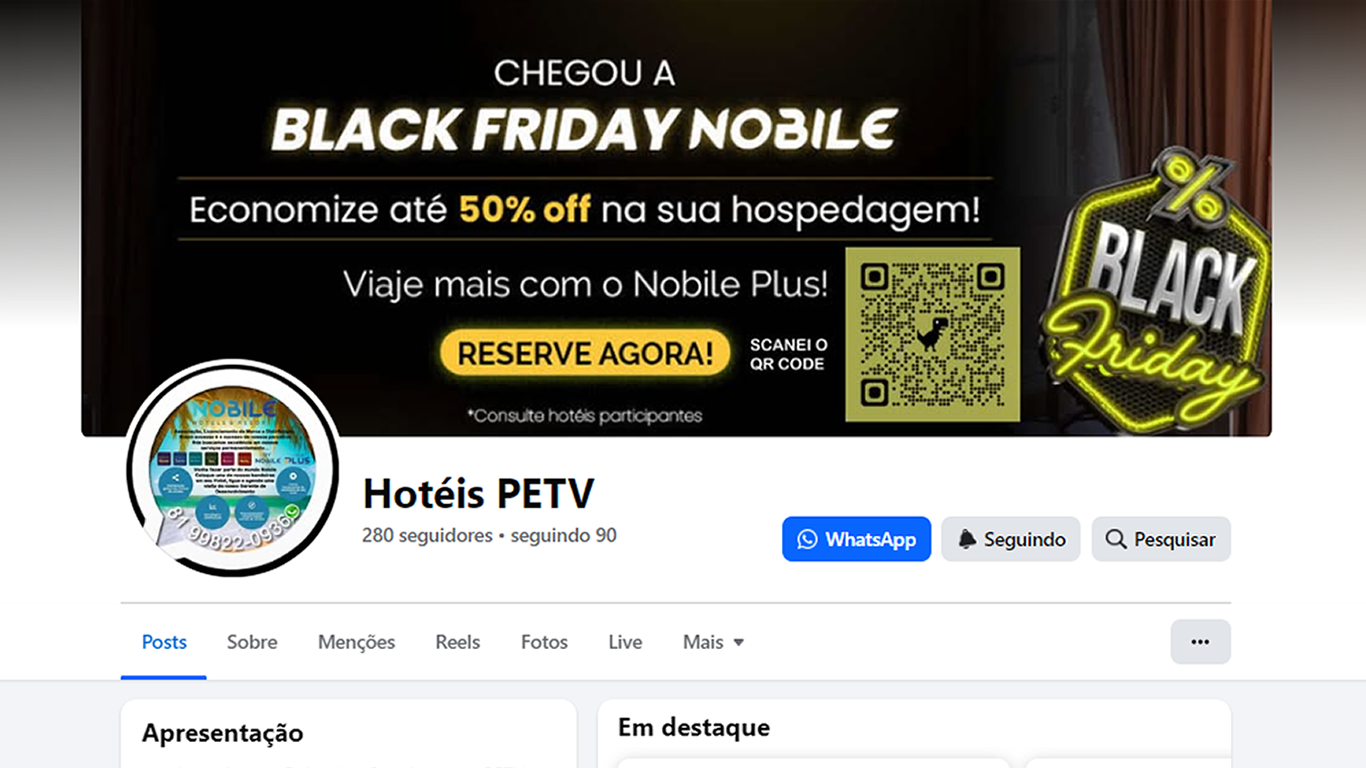Click the Black Friday Nobile cover photo
1366x768 pixels.
[x=676, y=218]
